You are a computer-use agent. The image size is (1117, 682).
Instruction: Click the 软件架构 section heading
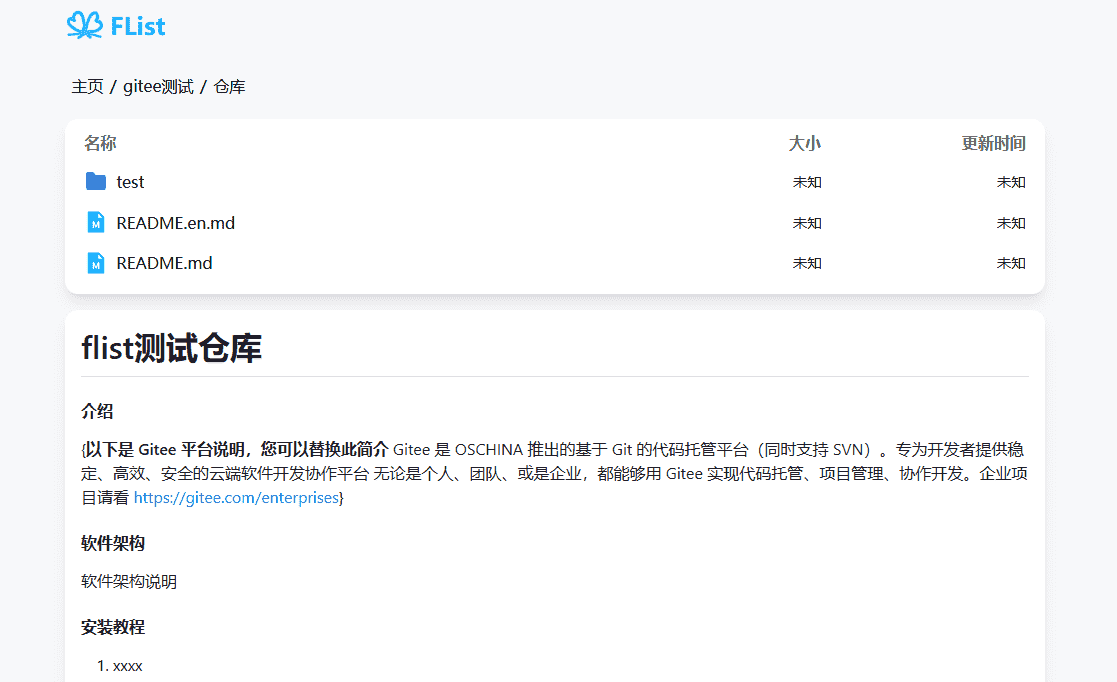[113, 543]
